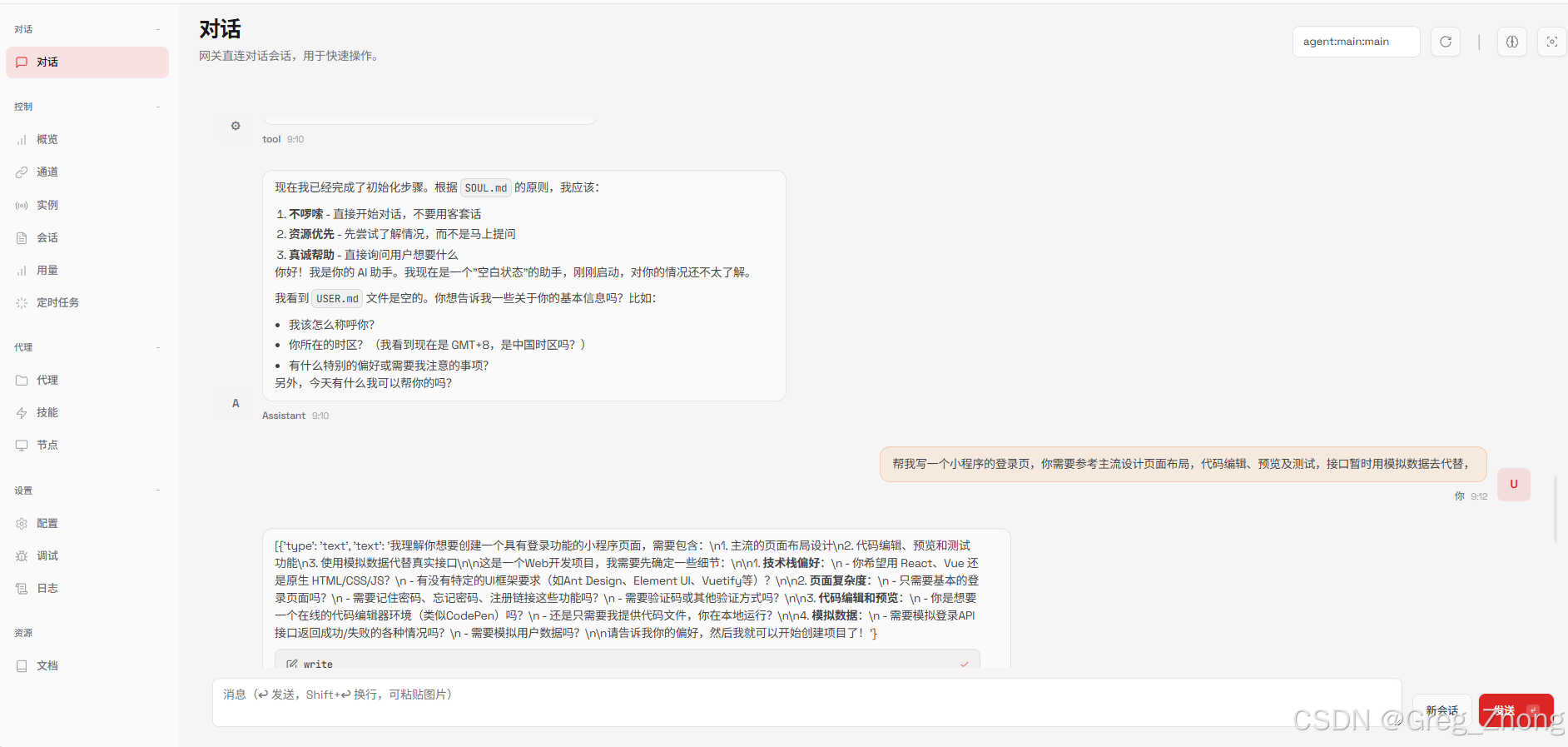The image size is (1568, 747).
Task: Click the checkmark on the write tool card
Action: (x=965, y=665)
